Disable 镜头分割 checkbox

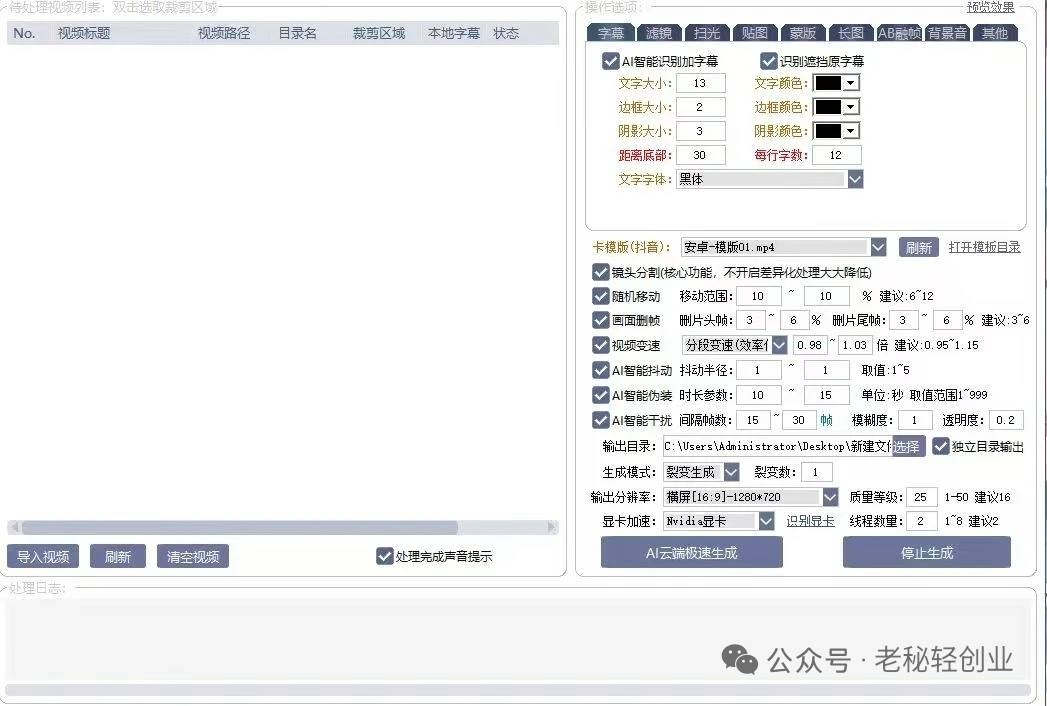[x=601, y=272]
